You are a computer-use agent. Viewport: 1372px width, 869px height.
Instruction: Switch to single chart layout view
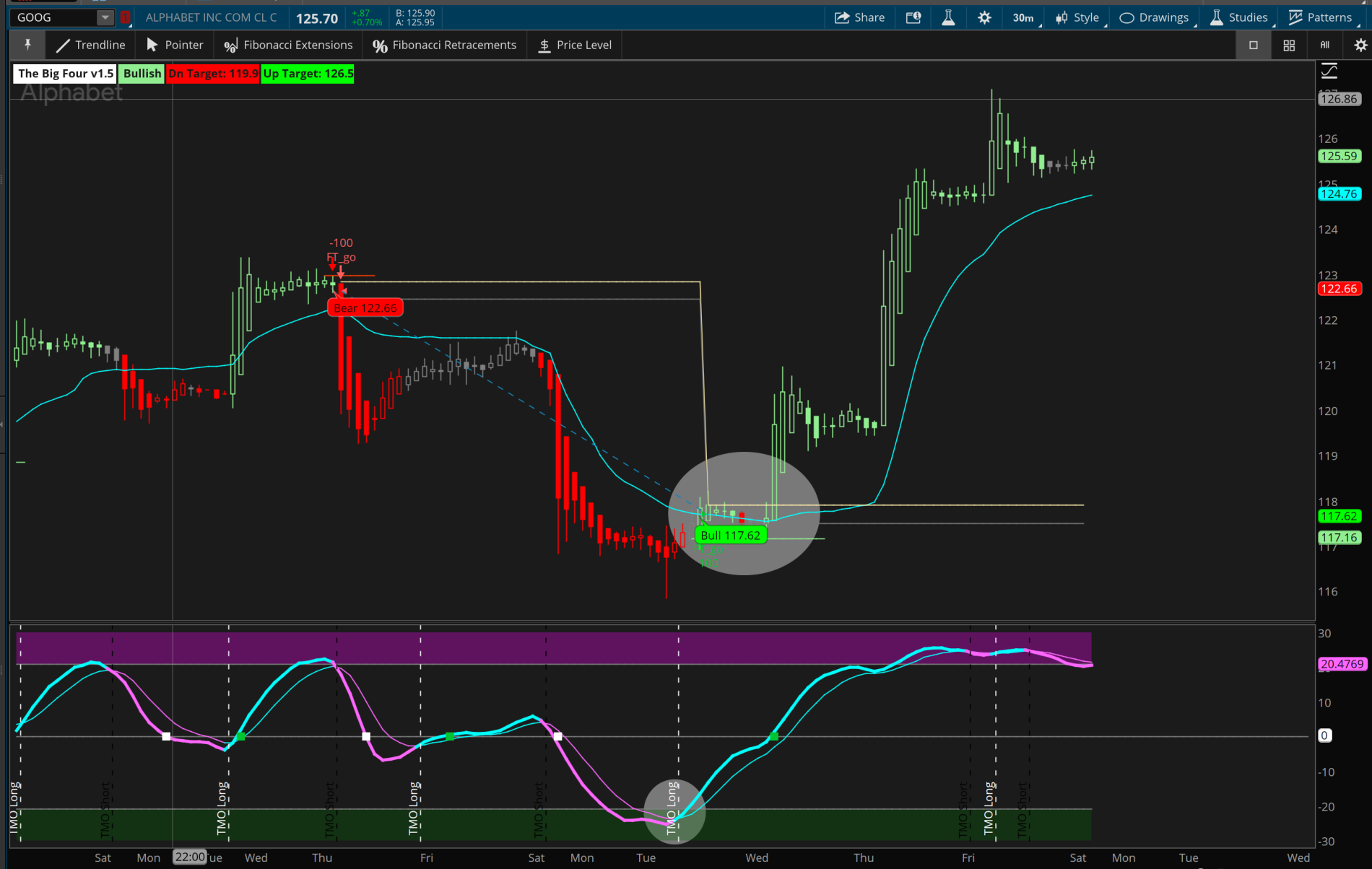pyautogui.click(x=1254, y=45)
